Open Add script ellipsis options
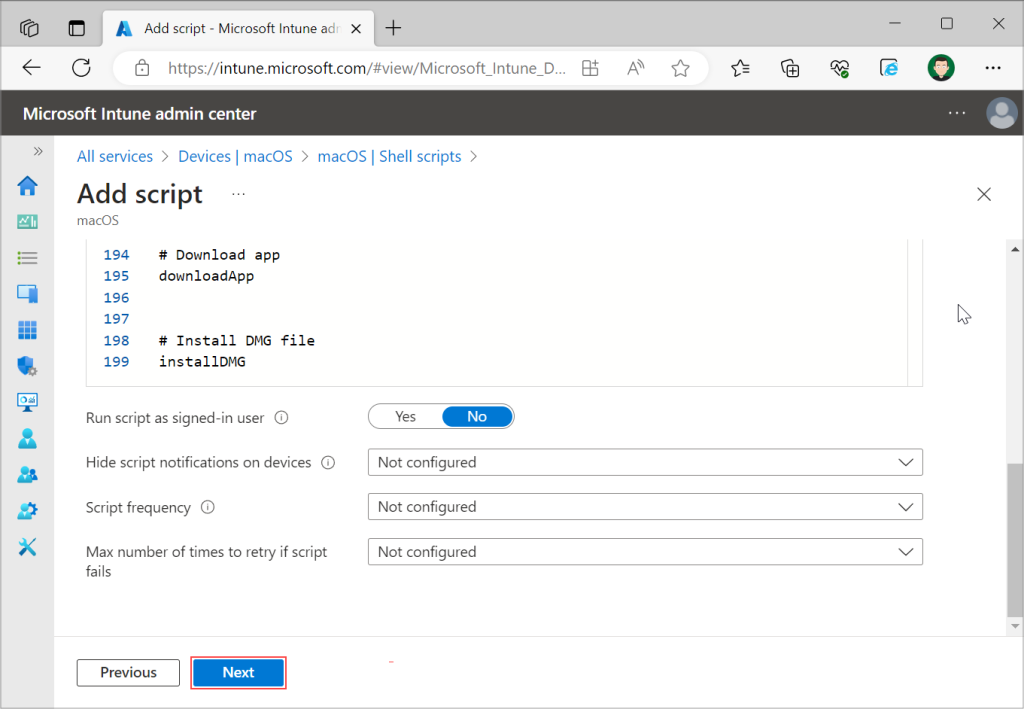Viewport: 1024px width, 709px height. (x=238, y=194)
